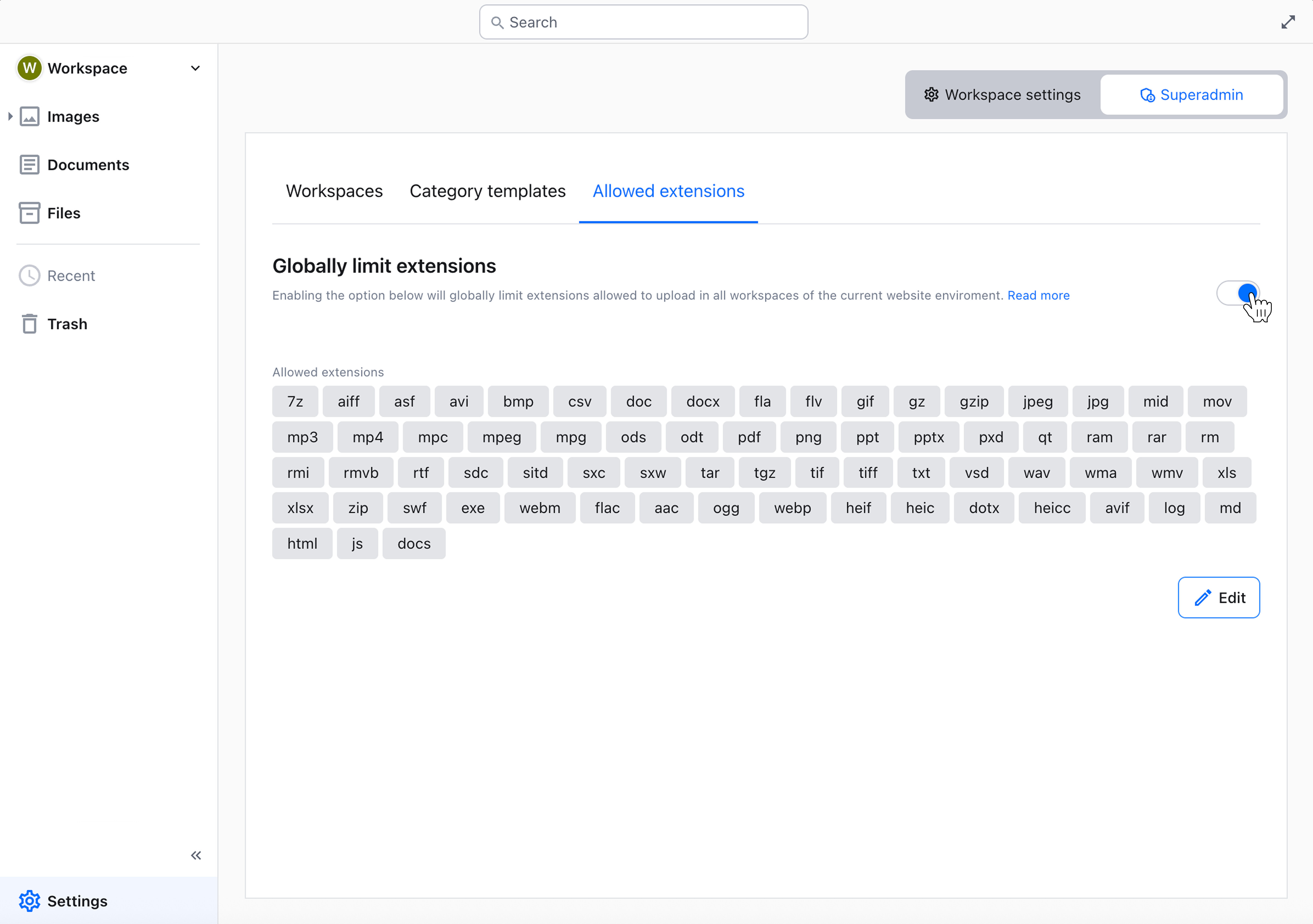The image size is (1313, 924).
Task: Open the Category templates tab
Action: [487, 191]
